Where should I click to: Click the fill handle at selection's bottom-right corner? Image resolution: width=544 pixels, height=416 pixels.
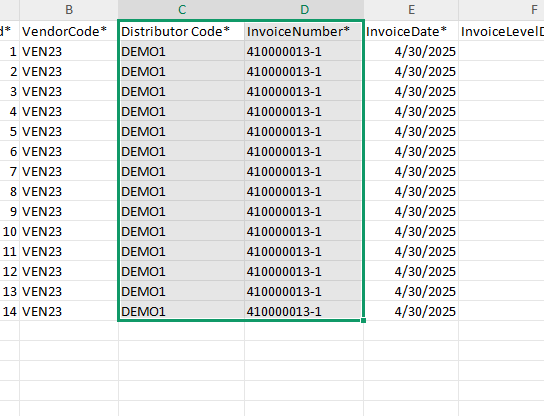363,320
